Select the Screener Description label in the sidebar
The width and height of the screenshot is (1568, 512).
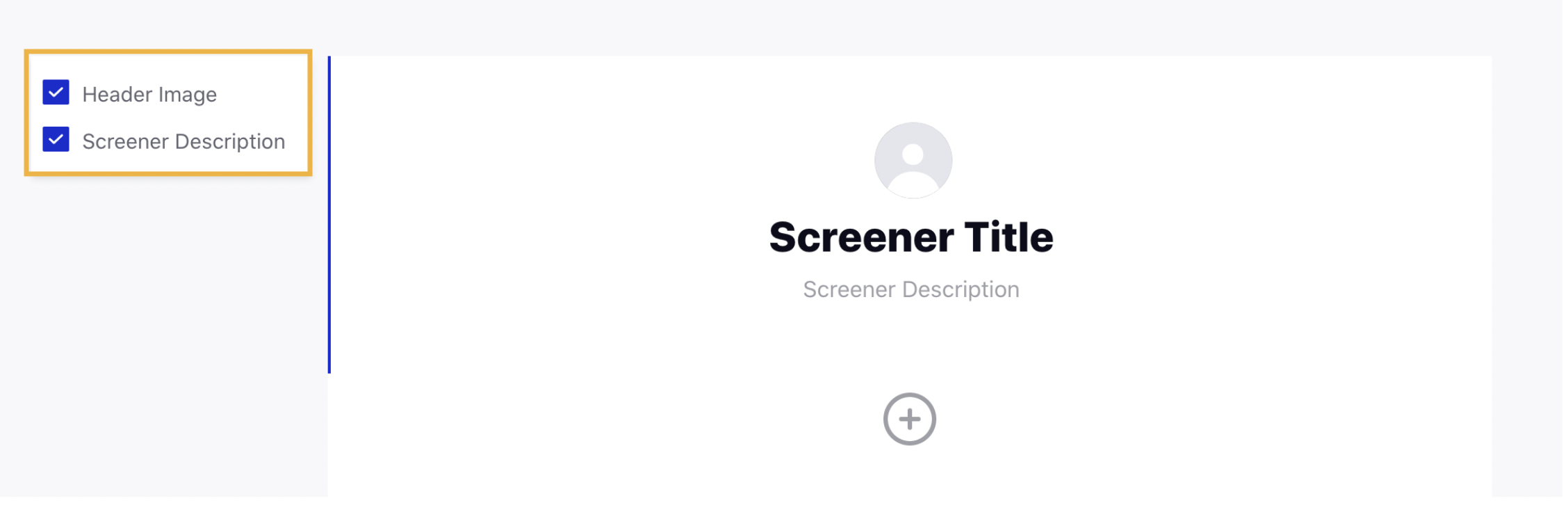(183, 141)
